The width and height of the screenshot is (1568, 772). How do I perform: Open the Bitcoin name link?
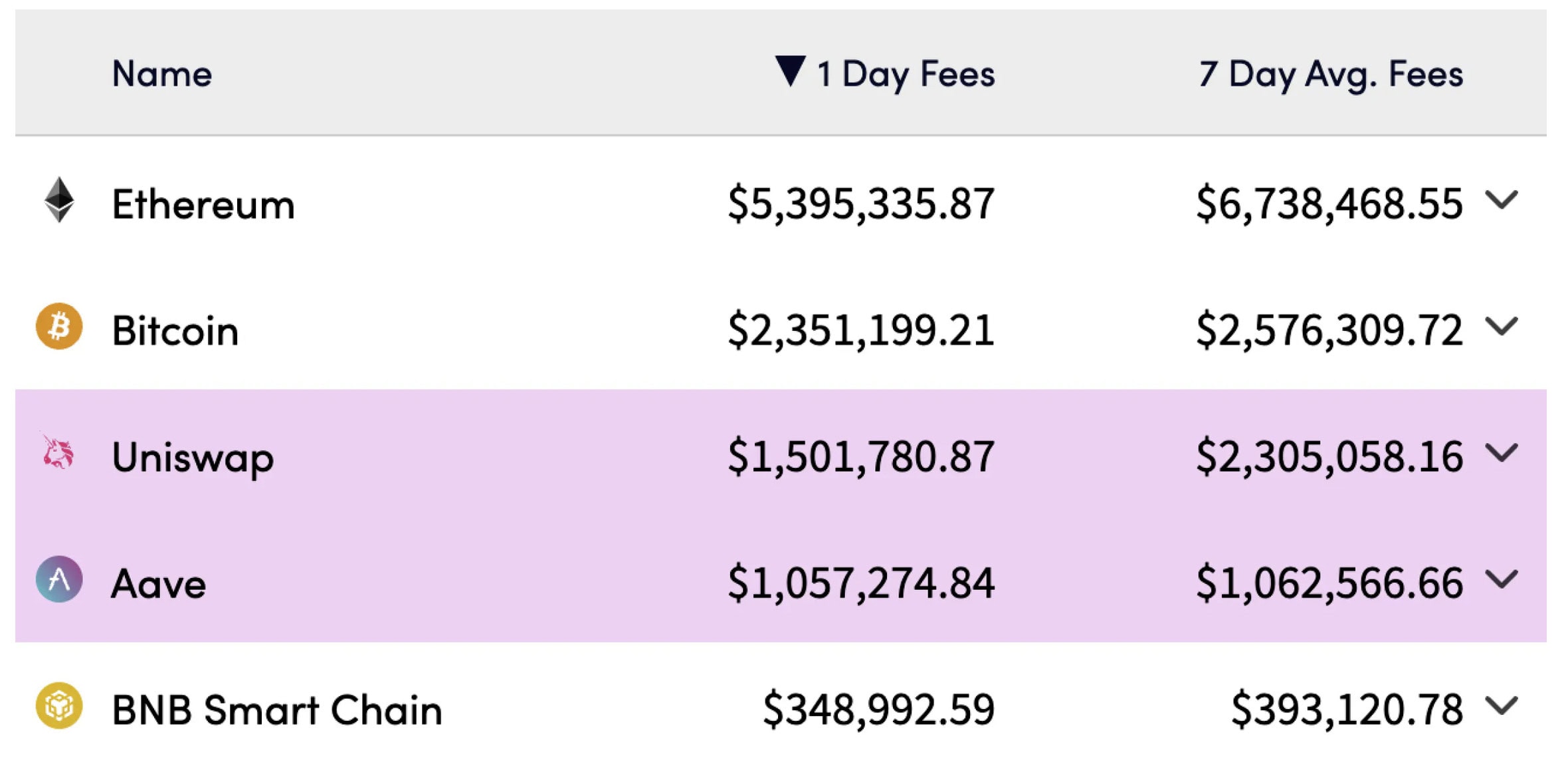coord(175,330)
